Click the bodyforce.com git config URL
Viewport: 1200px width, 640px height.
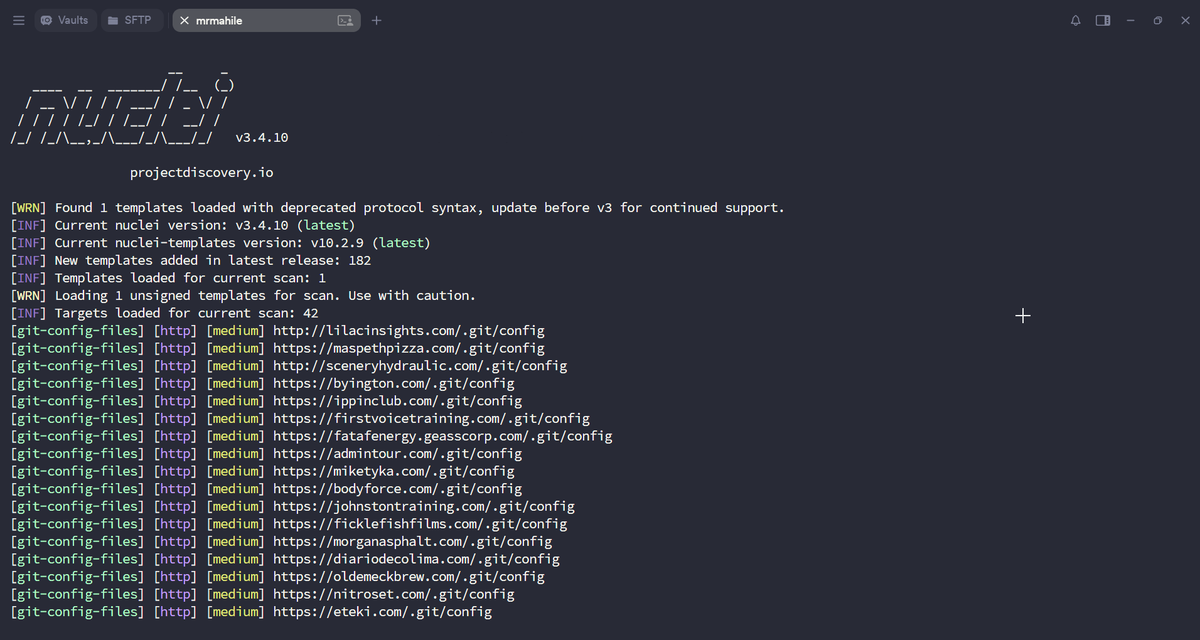[x=397, y=489]
